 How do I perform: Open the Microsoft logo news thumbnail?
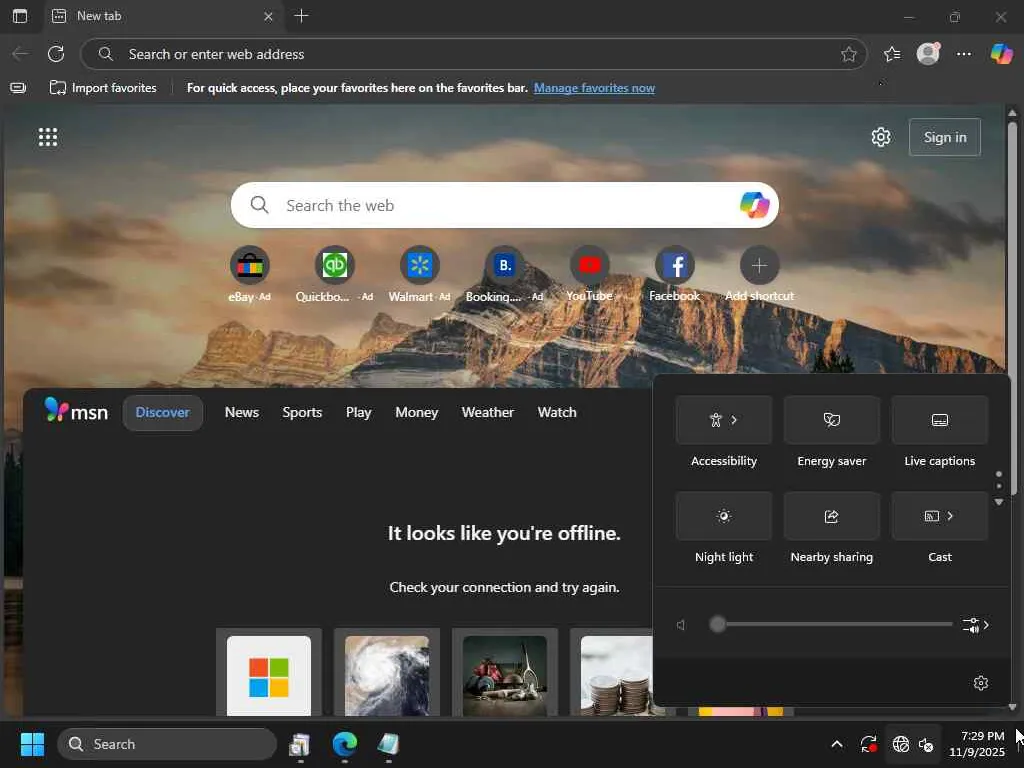tap(268, 676)
